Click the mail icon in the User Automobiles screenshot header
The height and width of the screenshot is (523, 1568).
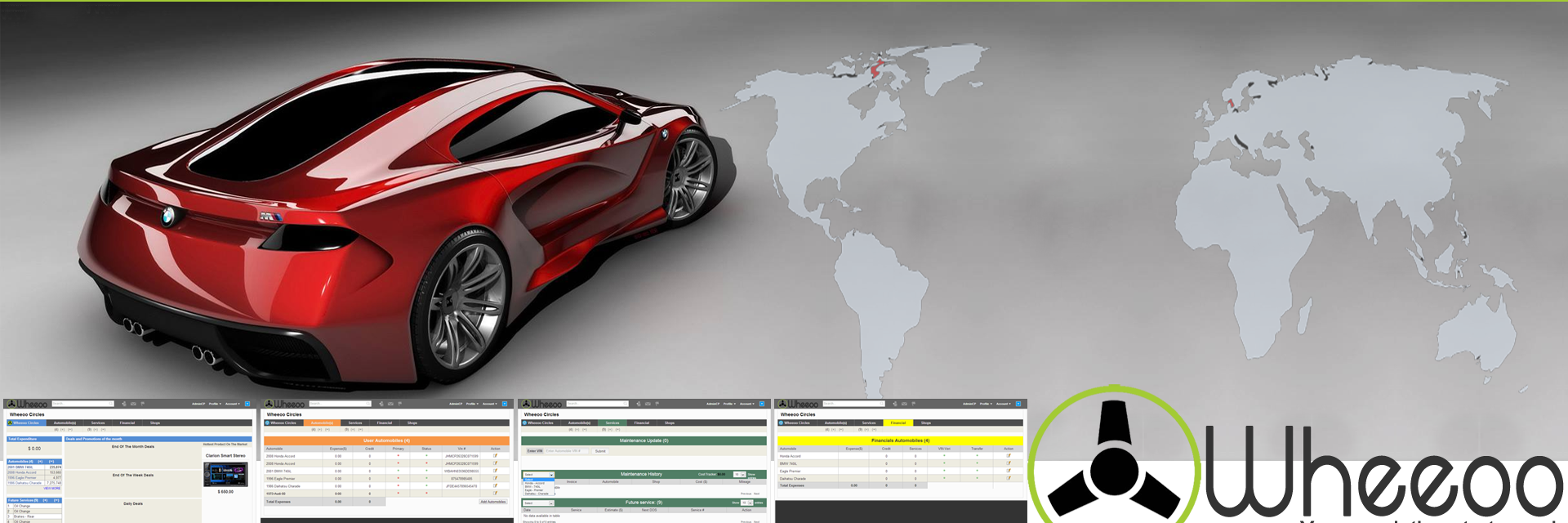click(390, 404)
